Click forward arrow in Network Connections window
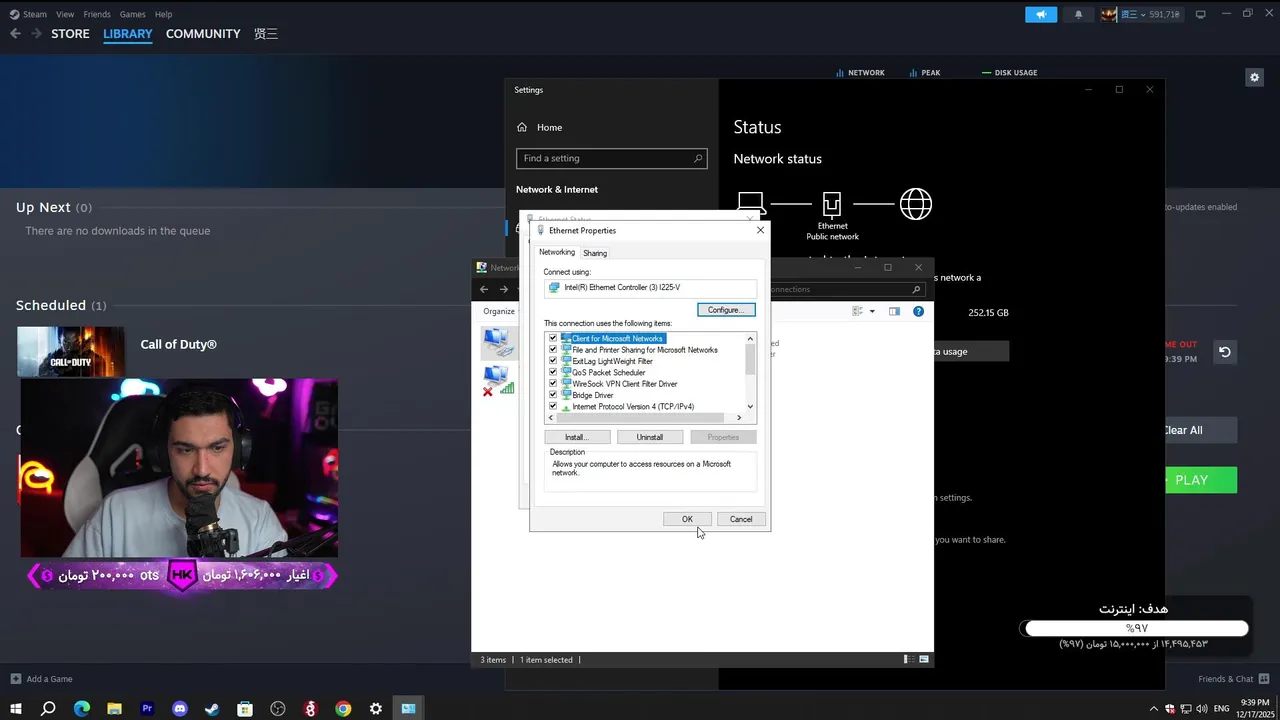Screen dimensions: 1280x720 [503, 289]
